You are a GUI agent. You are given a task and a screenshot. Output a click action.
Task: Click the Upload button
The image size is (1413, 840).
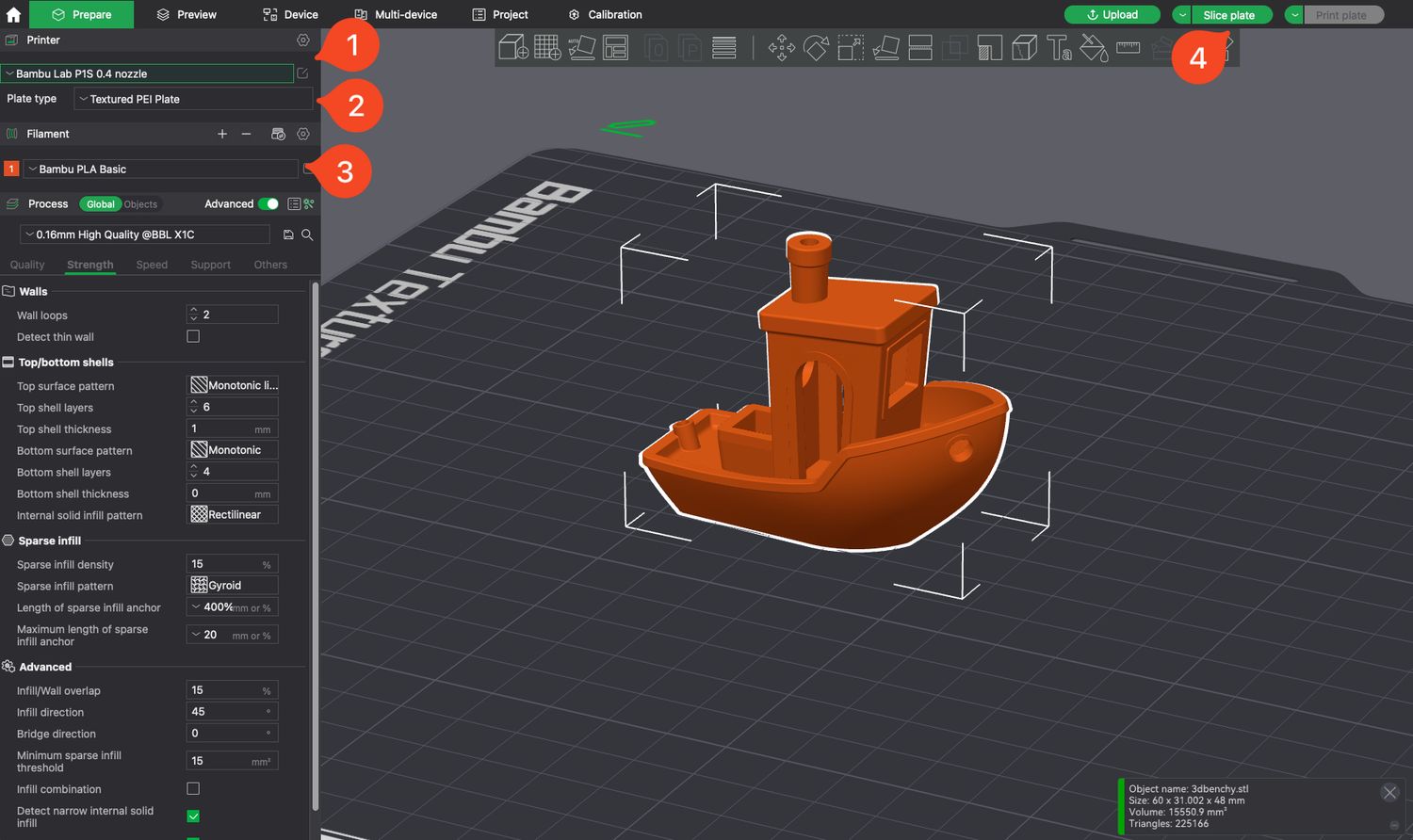click(1113, 15)
